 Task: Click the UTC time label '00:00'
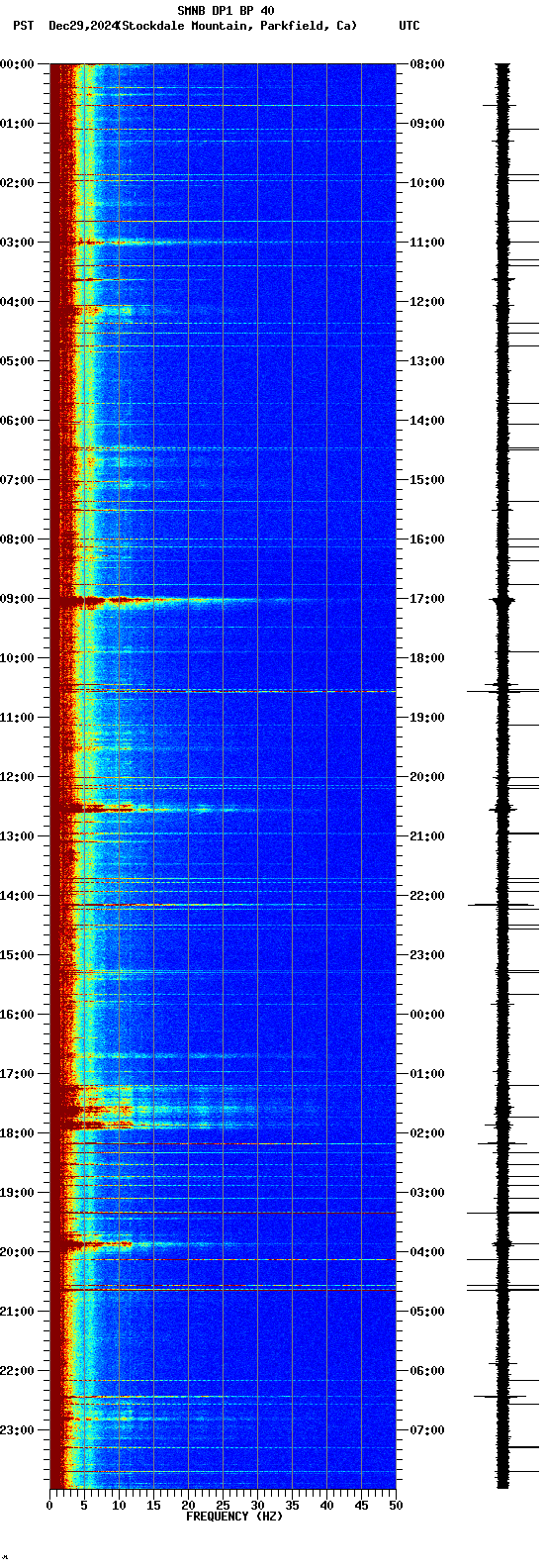click(427, 1015)
